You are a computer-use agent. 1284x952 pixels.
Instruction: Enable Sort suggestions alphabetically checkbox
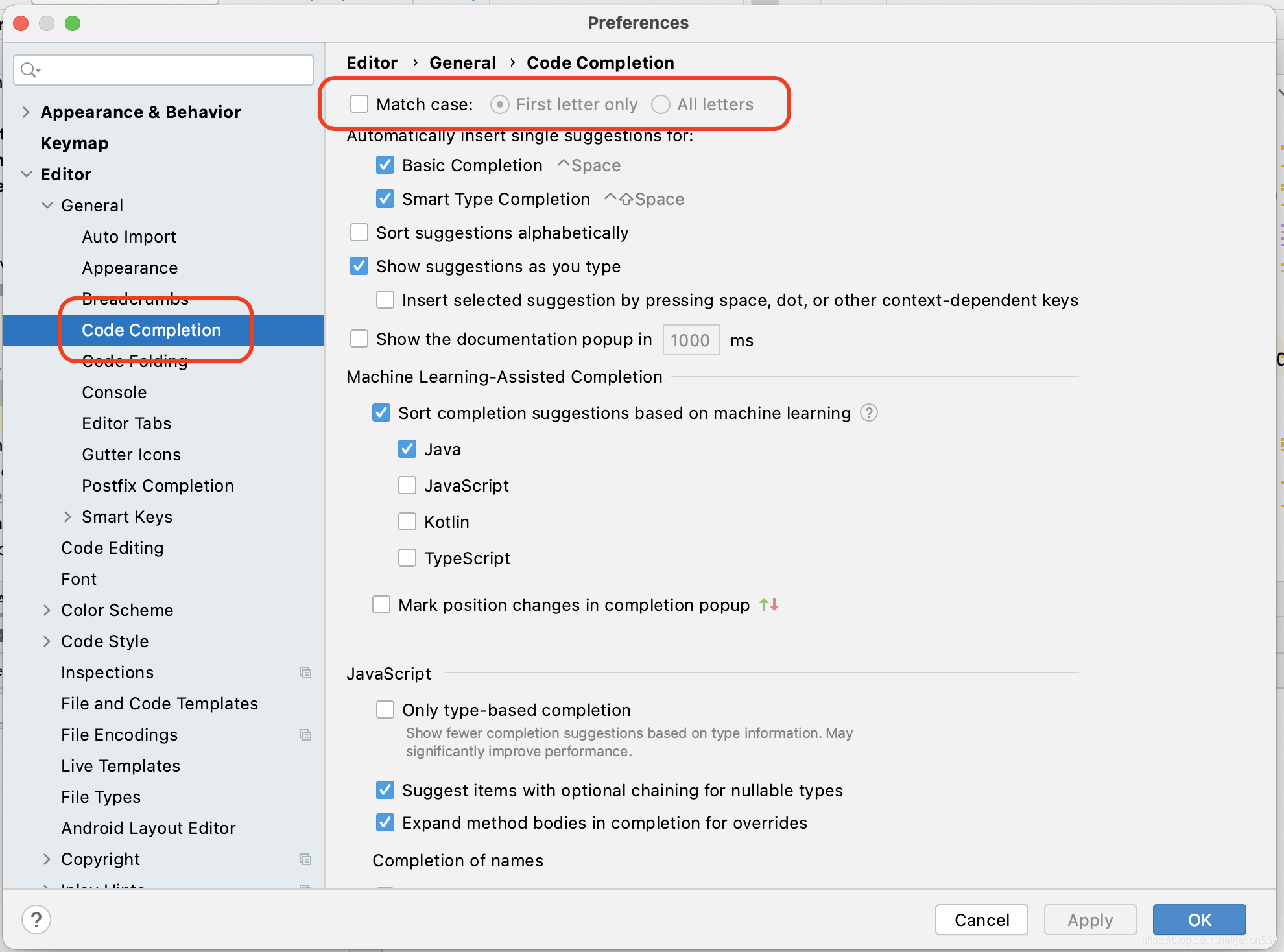coord(360,233)
